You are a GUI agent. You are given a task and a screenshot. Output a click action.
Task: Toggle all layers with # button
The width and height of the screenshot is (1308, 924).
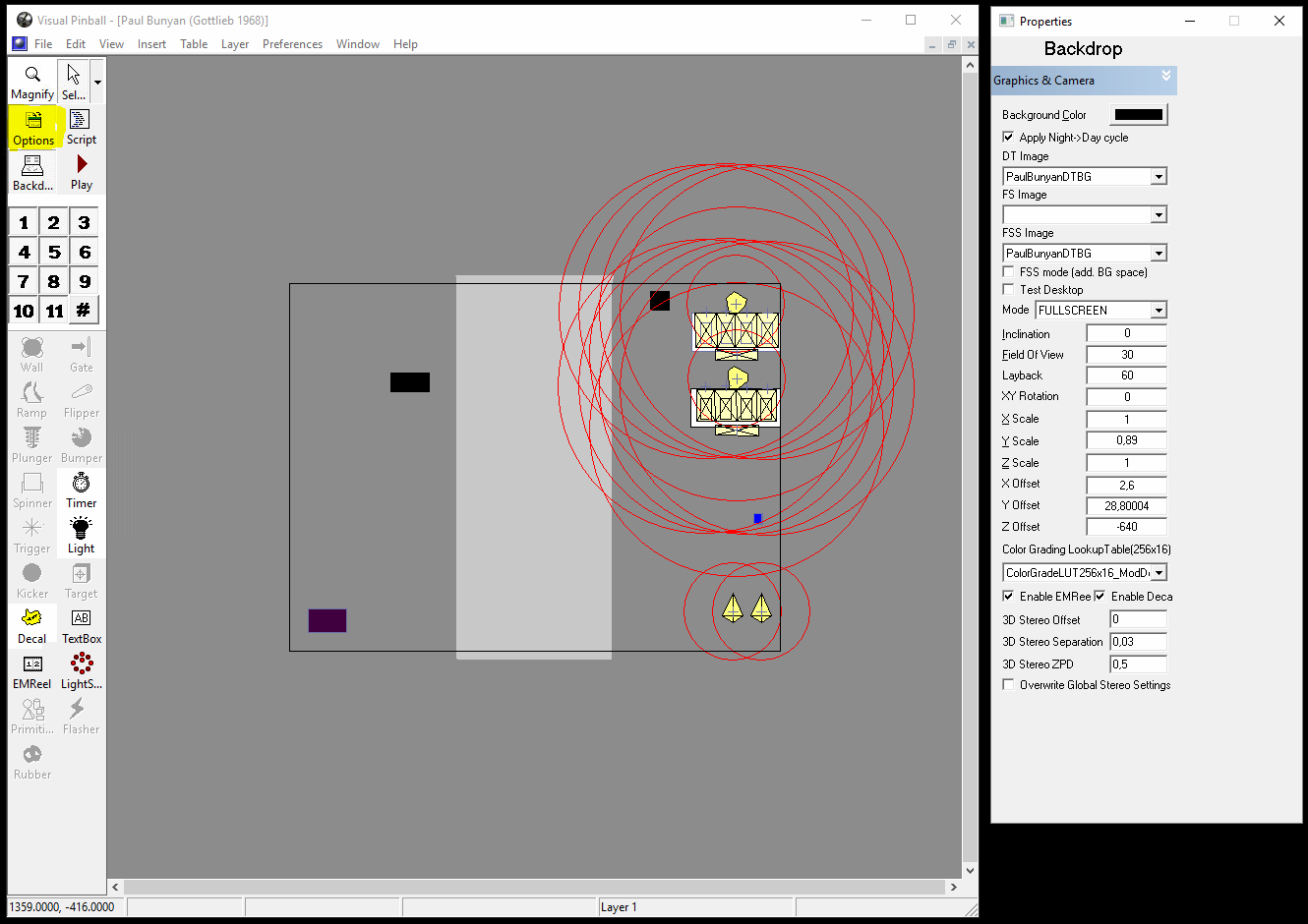pos(84,311)
